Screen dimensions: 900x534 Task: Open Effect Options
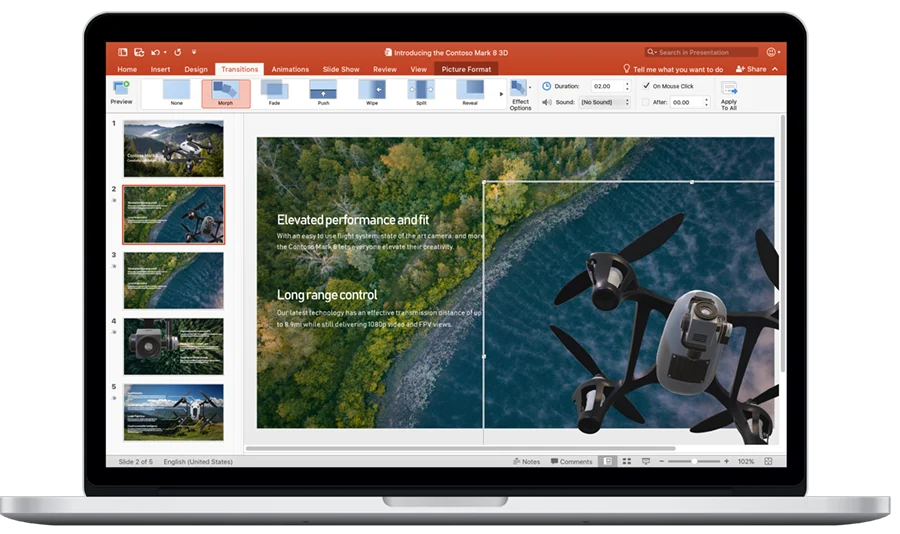pos(520,95)
